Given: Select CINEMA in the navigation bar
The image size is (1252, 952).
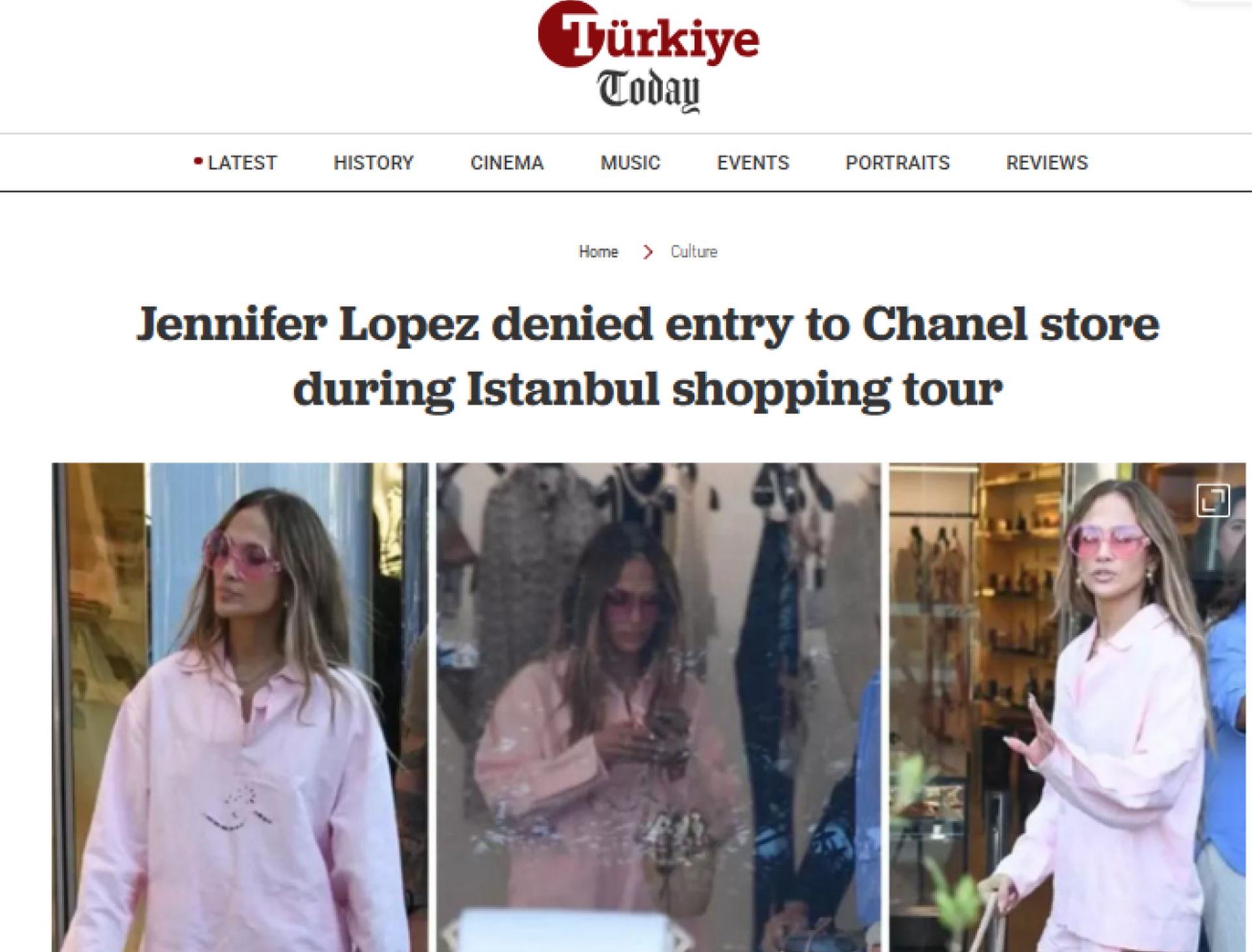Looking at the screenshot, I should pyautogui.click(x=507, y=162).
